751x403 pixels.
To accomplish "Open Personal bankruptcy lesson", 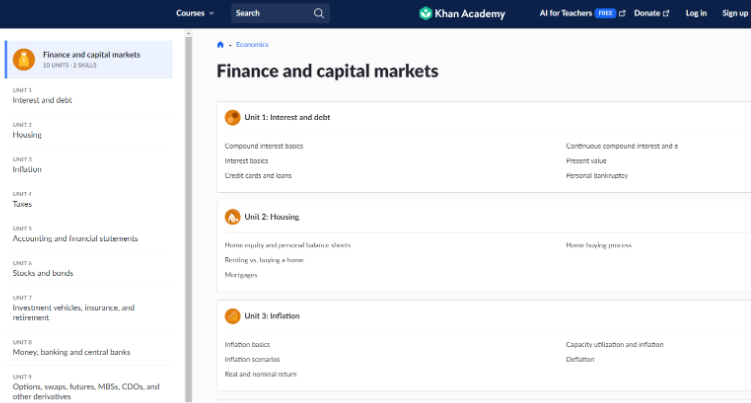I will pos(597,176).
